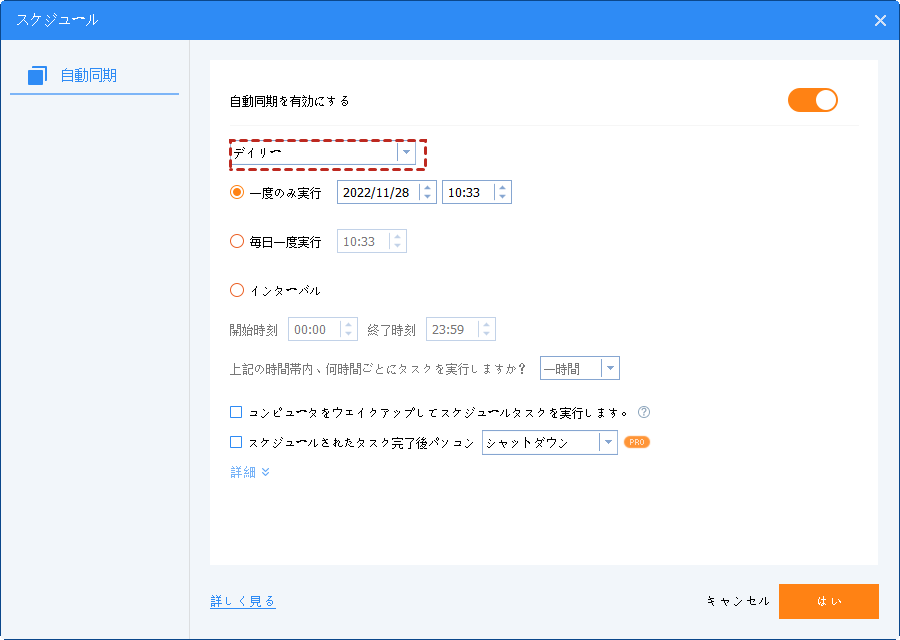Open the 自動同期 tab
The image size is (900, 640).
[x=94, y=75]
